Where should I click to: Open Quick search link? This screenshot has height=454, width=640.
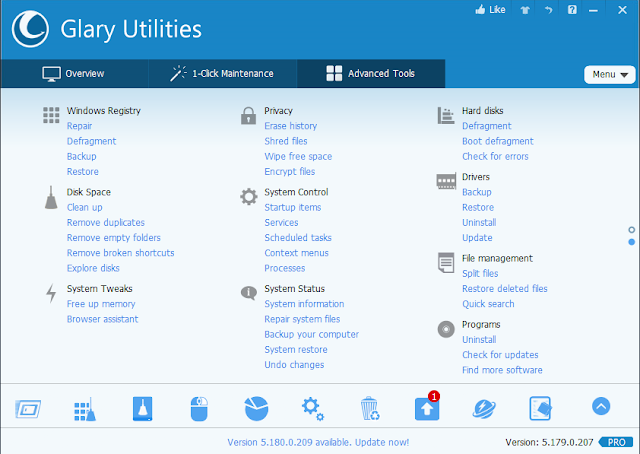488,304
